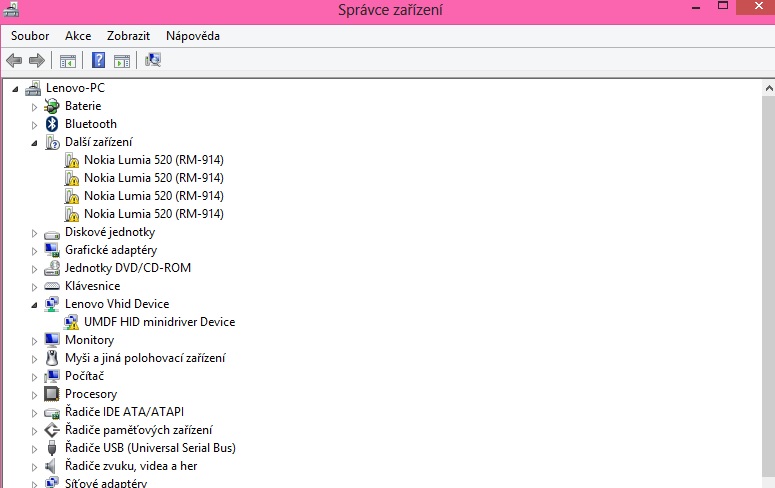The width and height of the screenshot is (775, 488).
Task: Collapse the Lenovo Vhid Device category
Action: click(x=34, y=305)
